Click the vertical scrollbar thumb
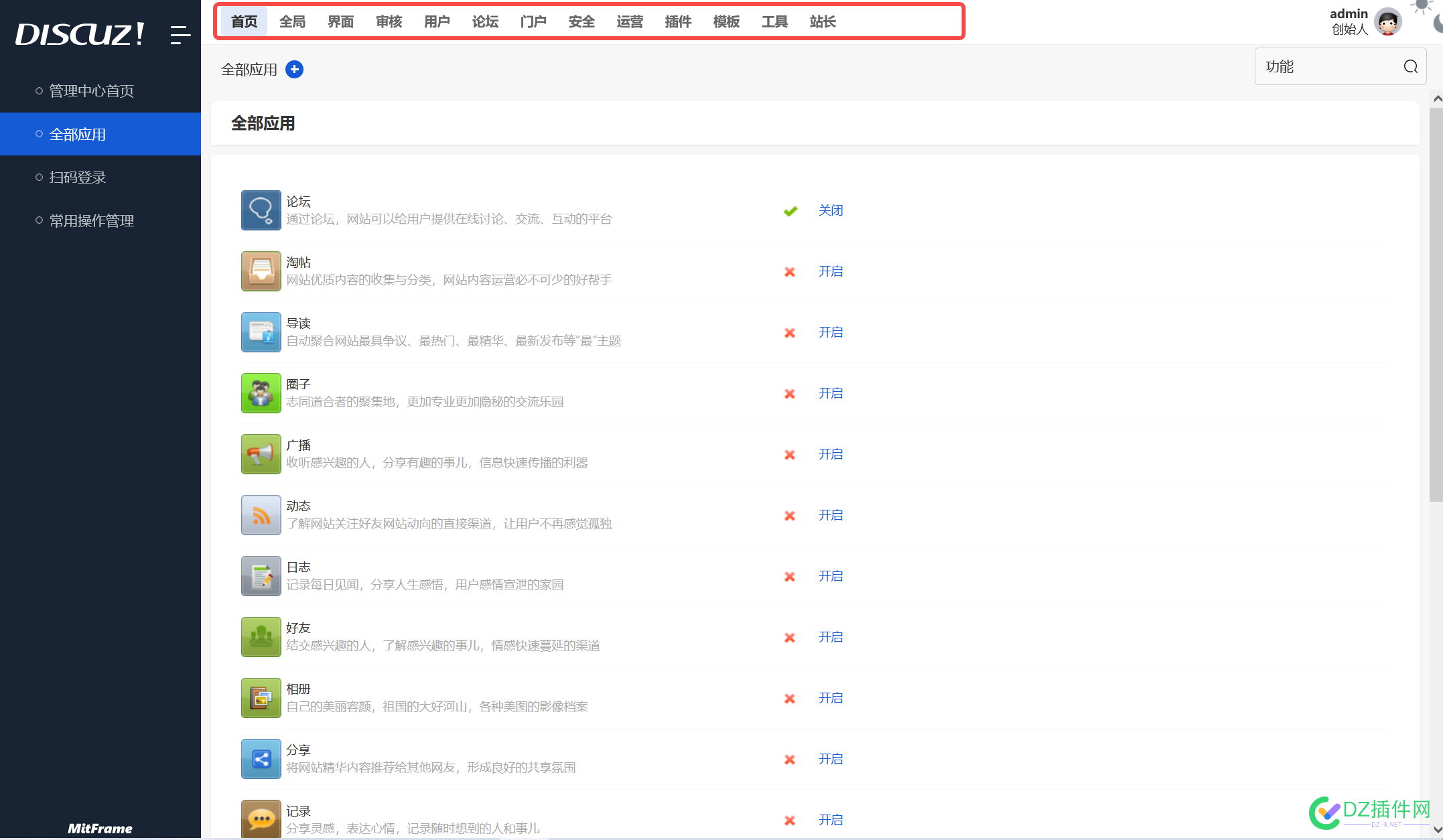The image size is (1443, 840). pos(1436,305)
